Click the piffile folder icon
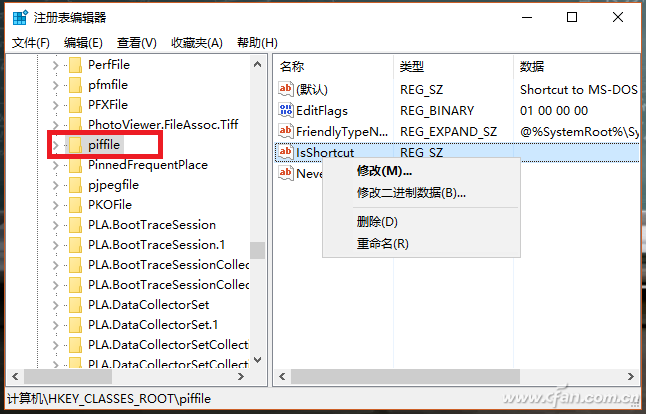This screenshot has width=646, height=414. click(75, 145)
